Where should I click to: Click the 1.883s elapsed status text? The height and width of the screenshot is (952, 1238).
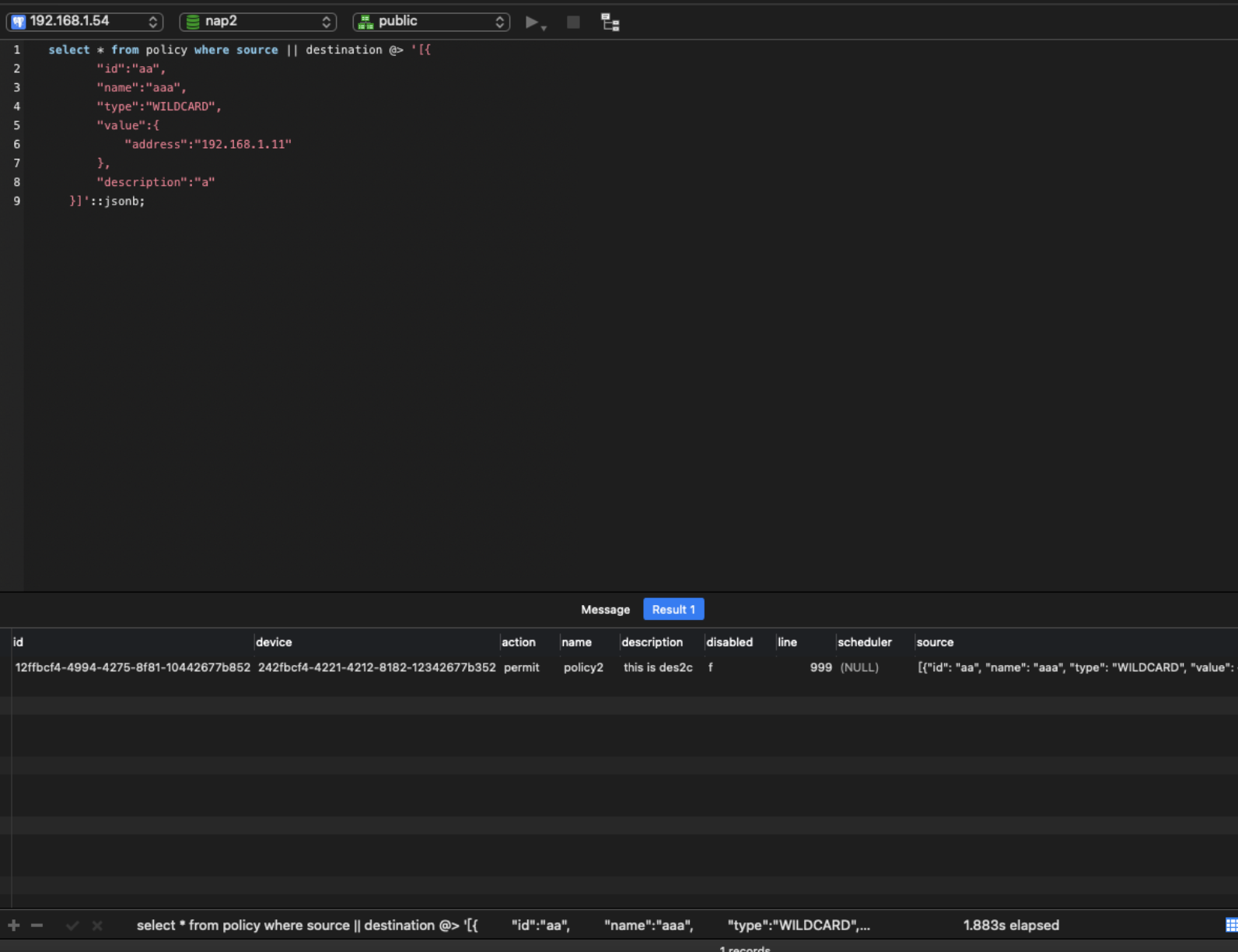1011,926
